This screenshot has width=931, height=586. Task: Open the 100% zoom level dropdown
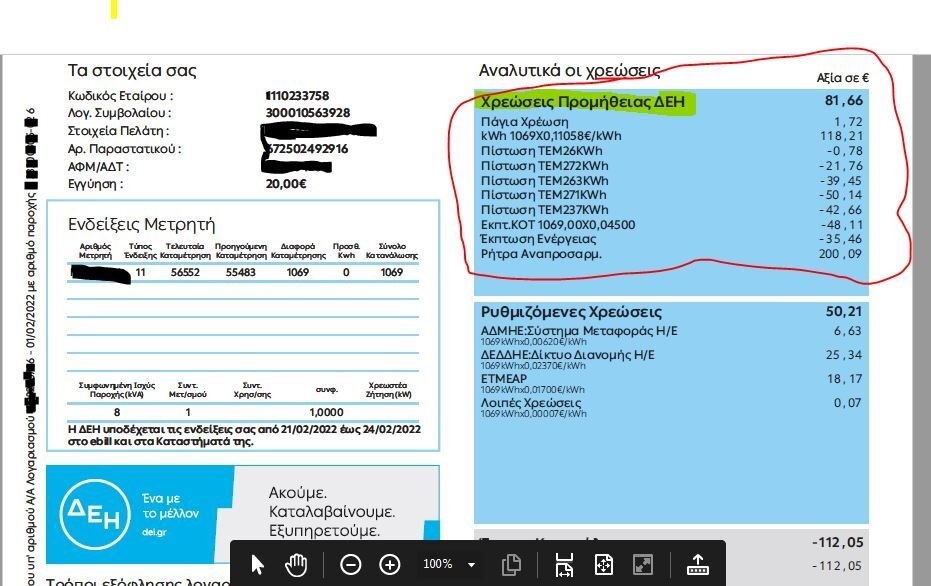[471, 565]
